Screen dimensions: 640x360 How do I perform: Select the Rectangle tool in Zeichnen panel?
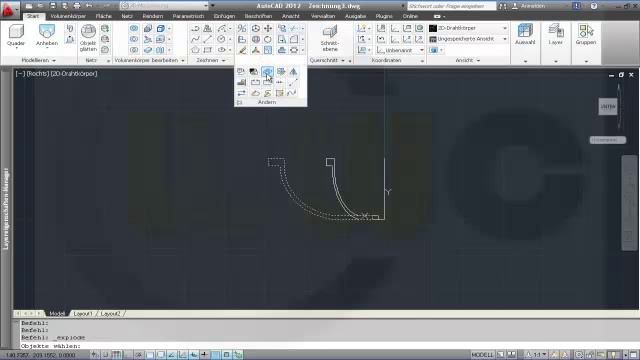pos(207,50)
